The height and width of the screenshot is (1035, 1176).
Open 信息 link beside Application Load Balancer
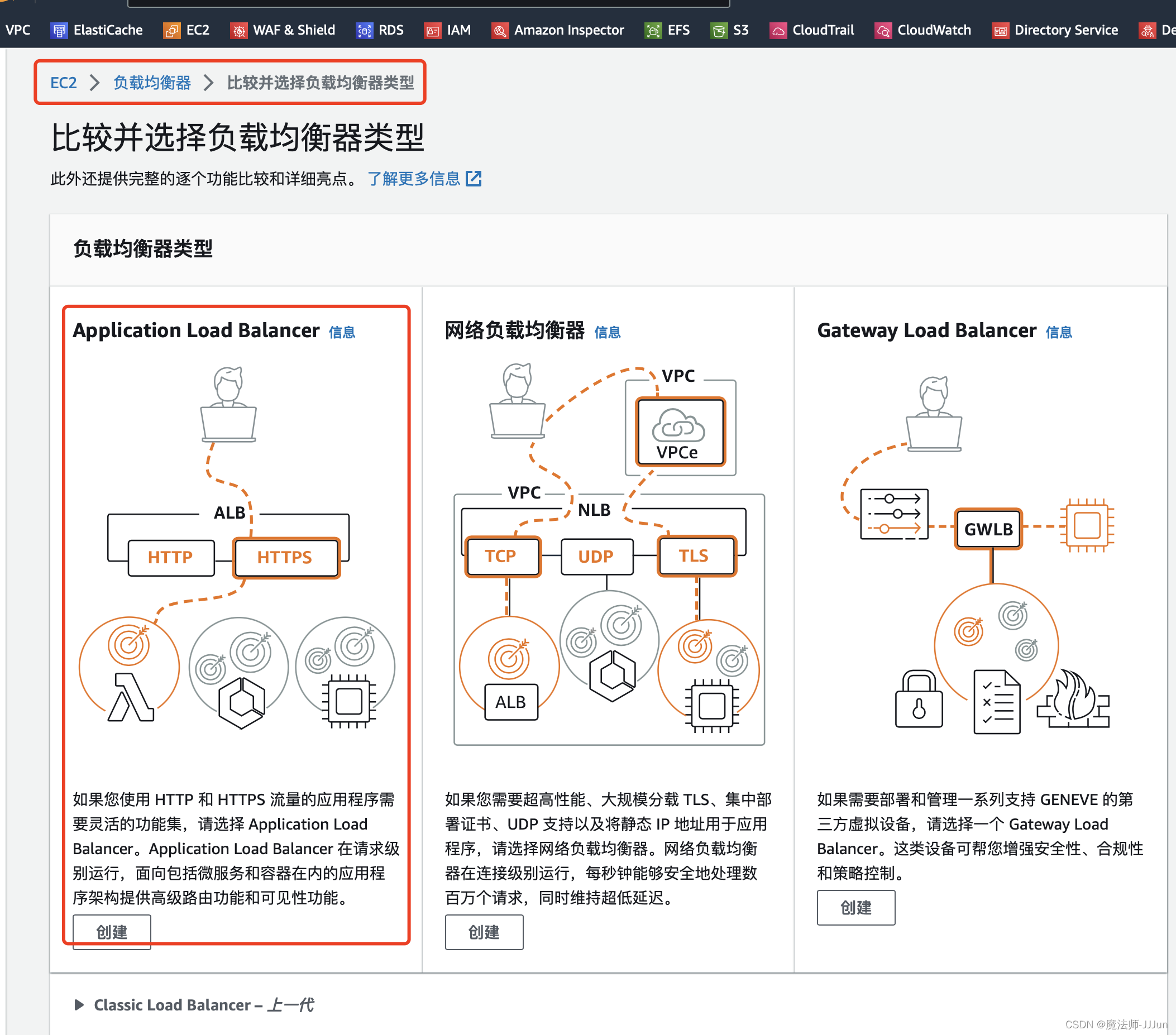342,333
